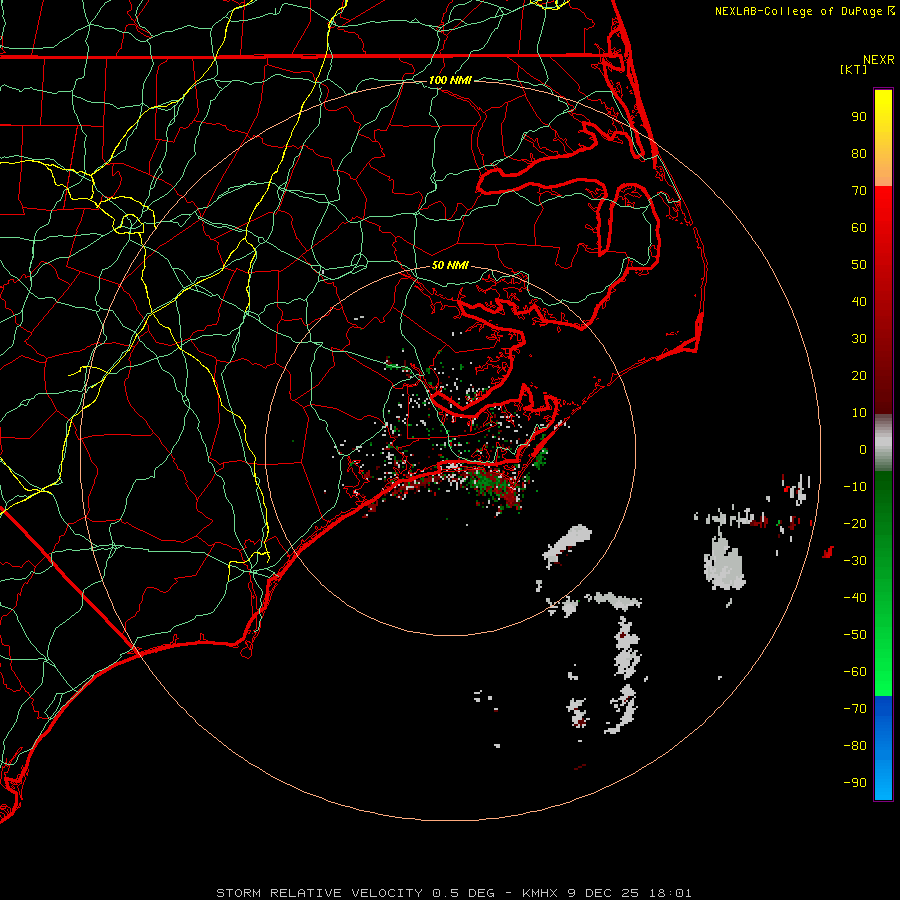This screenshot has width=900, height=900.
Task: Click the STORM RELATIVE VELOCITY caption text
Action: pyautogui.click(x=319, y=893)
